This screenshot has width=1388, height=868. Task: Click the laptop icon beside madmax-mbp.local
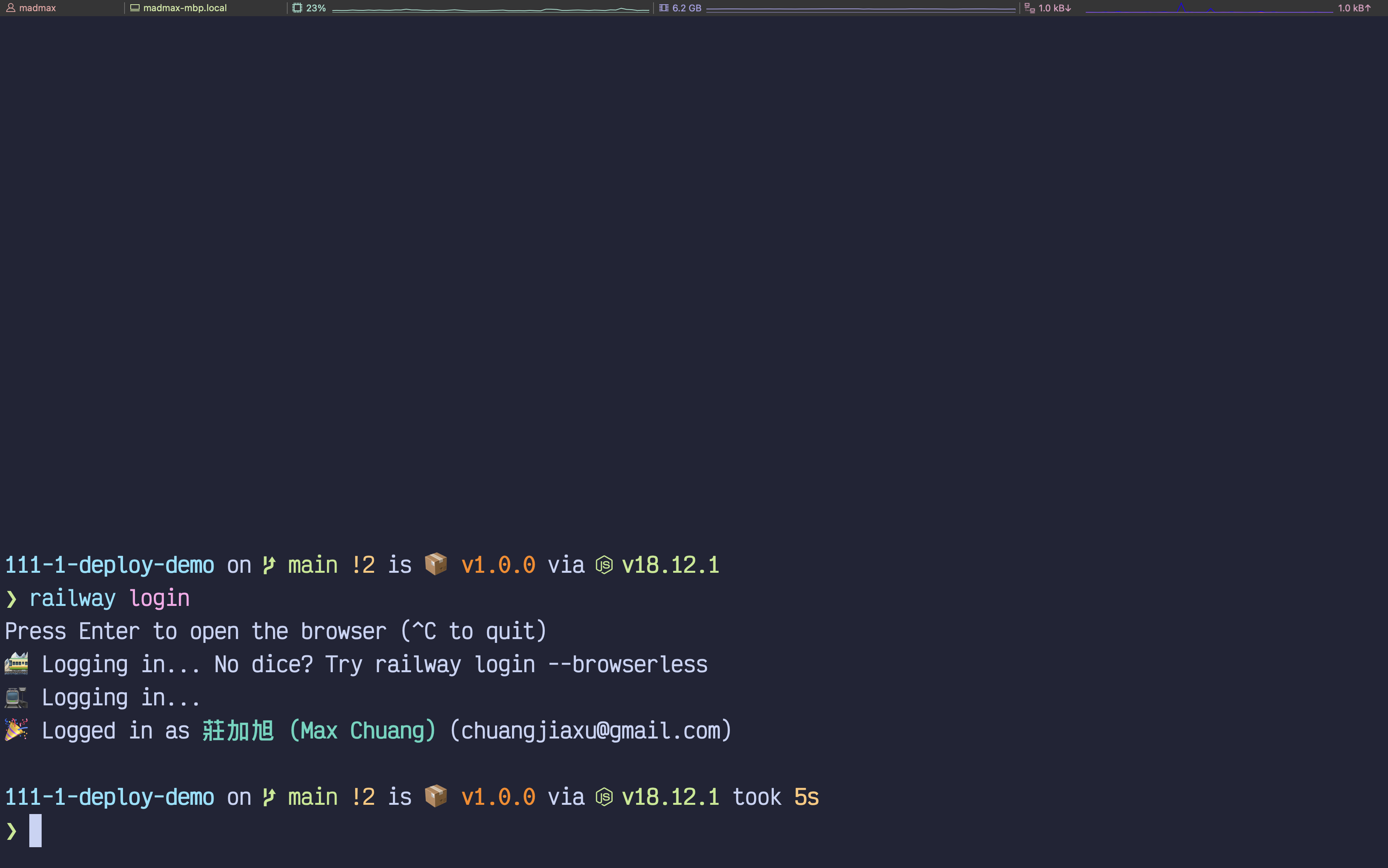(x=135, y=8)
